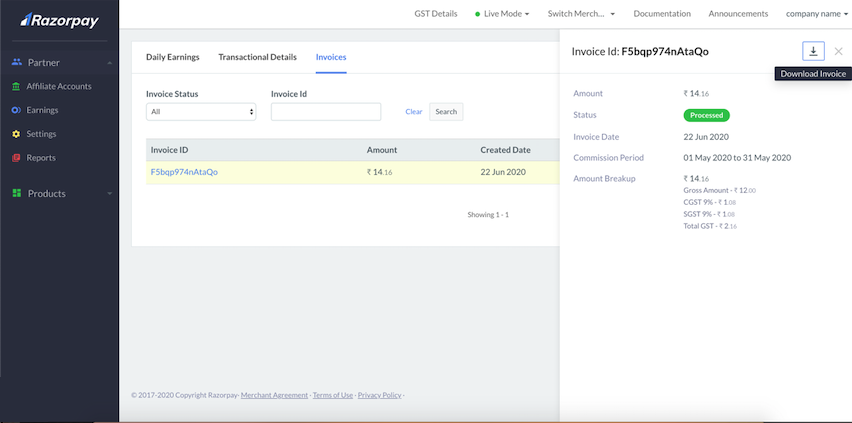The height and width of the screenshot is (423, 852).
Task: Open GST Details in top bar
Action: pos(435,14)
